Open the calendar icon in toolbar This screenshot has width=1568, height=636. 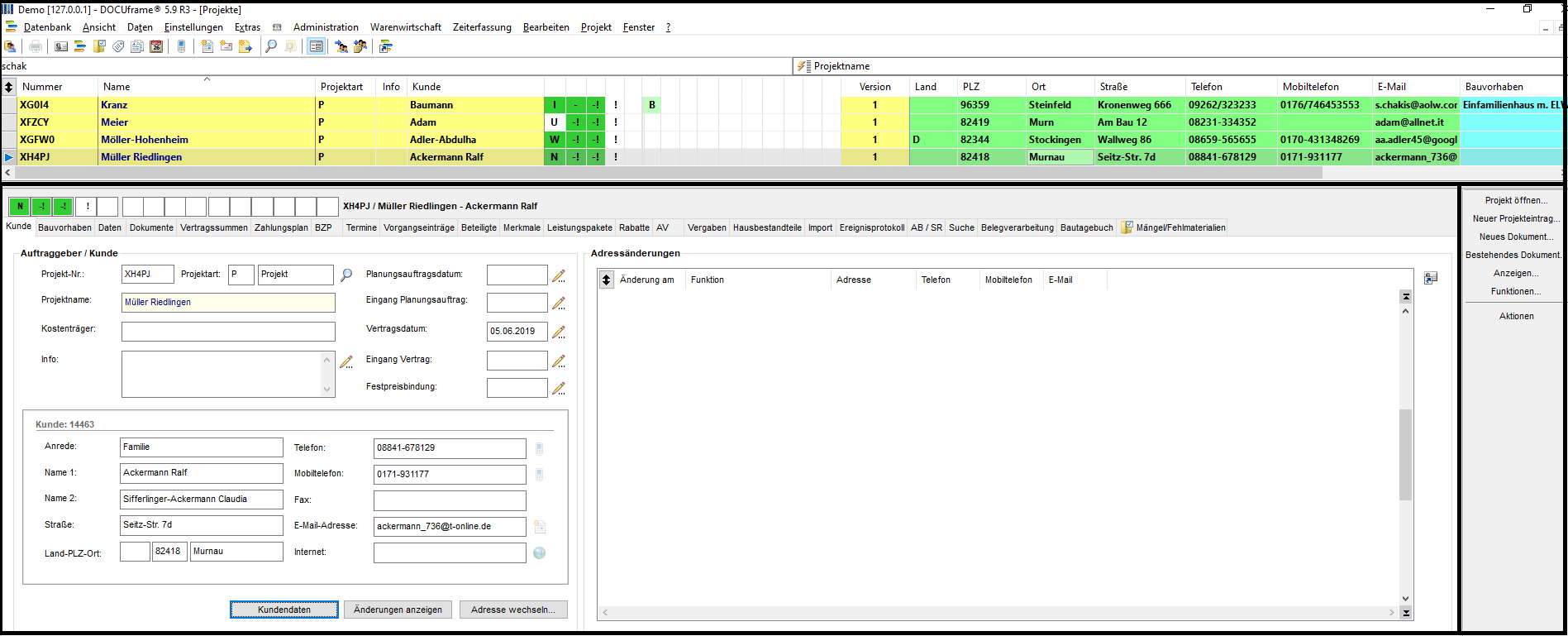coord(156,46)
